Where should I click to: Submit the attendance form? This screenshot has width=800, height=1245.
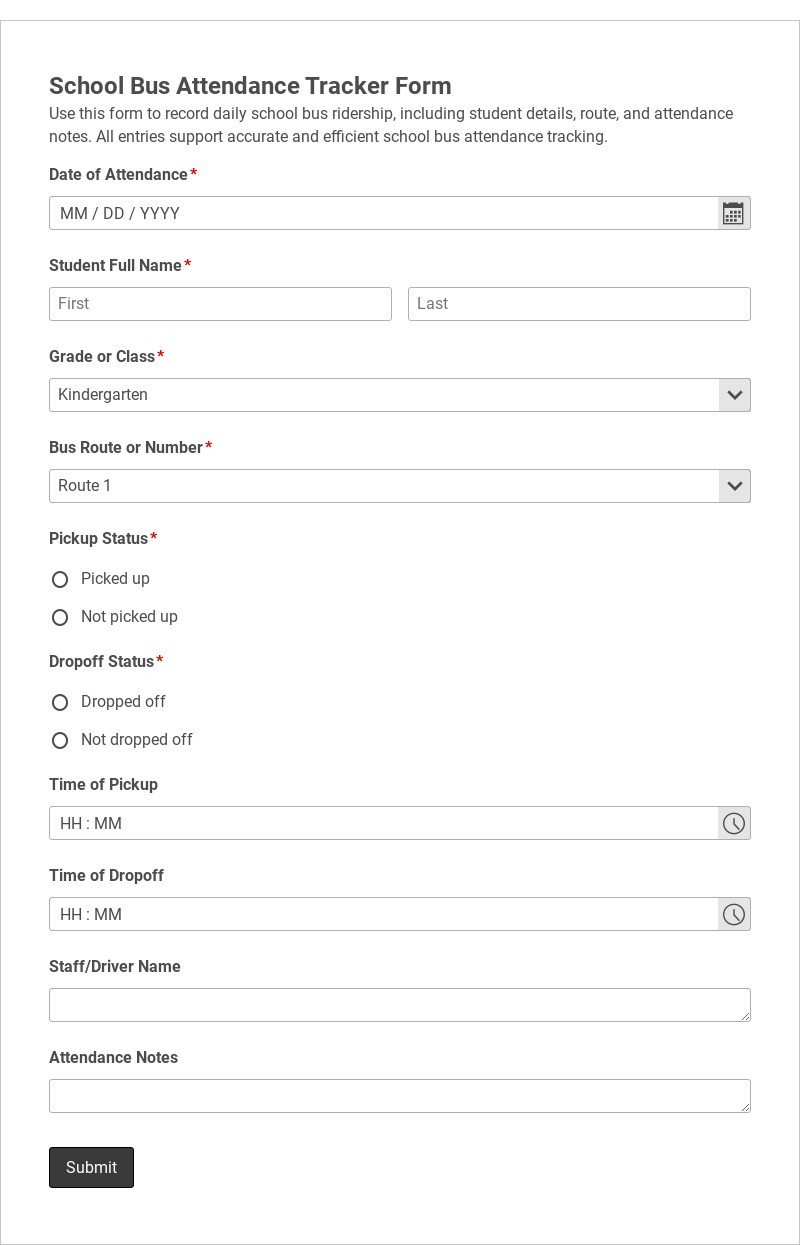click(91, 1167)
